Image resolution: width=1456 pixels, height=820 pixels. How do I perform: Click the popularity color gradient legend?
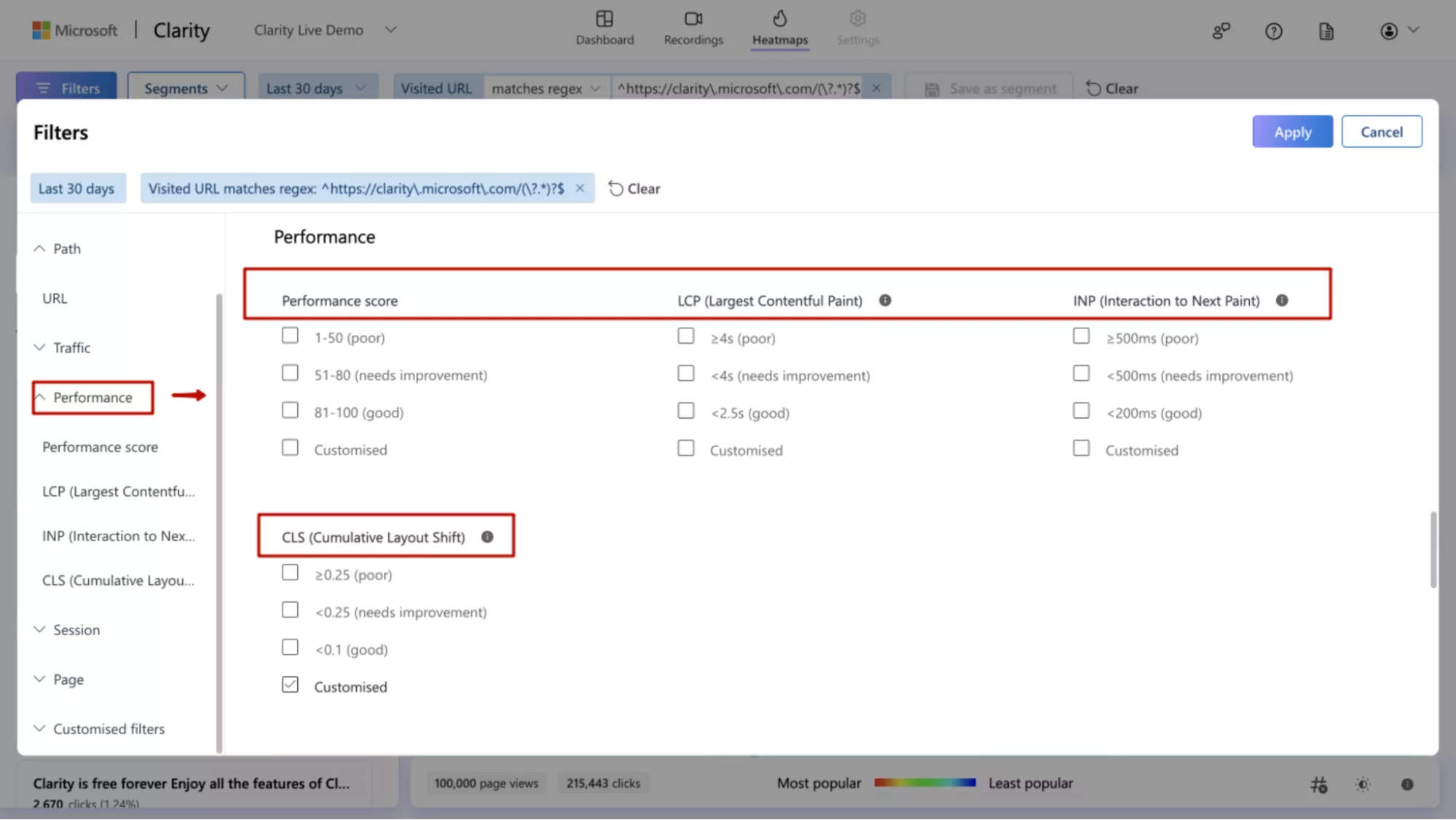[924, 783]
